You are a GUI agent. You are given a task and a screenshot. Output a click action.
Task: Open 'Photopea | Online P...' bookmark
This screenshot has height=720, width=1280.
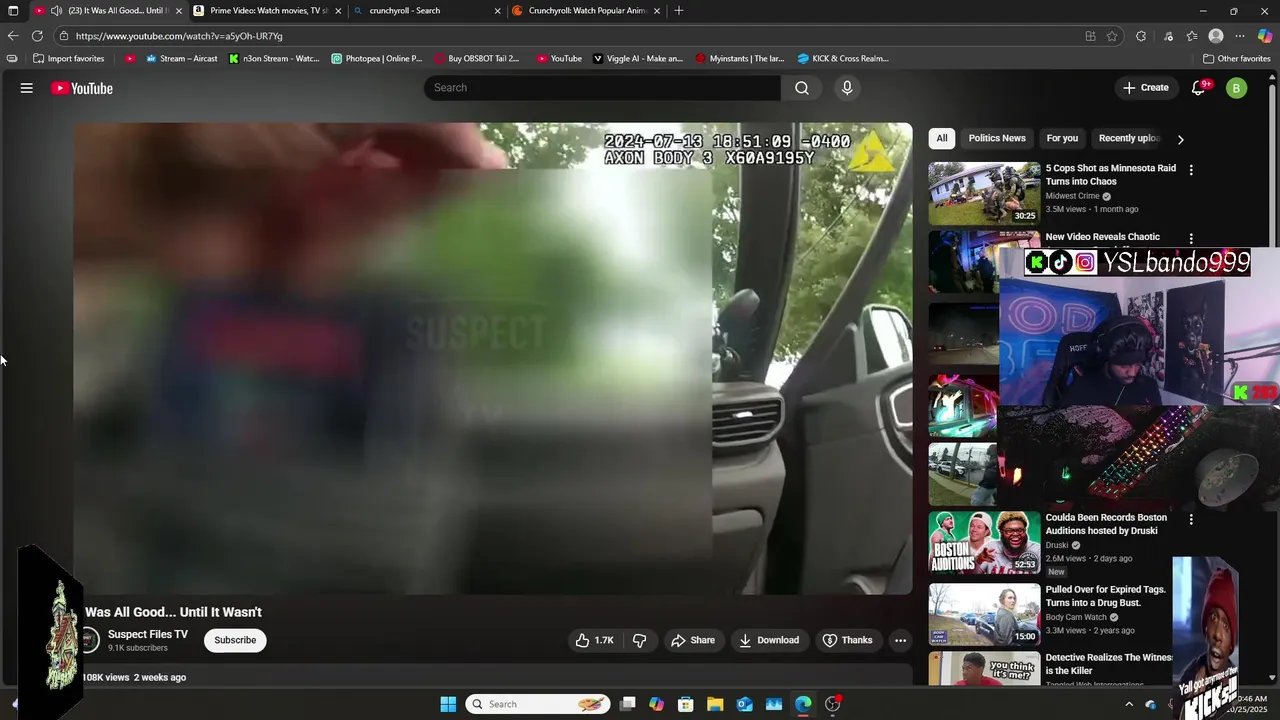pyautogui.click(x=377, y=58)
